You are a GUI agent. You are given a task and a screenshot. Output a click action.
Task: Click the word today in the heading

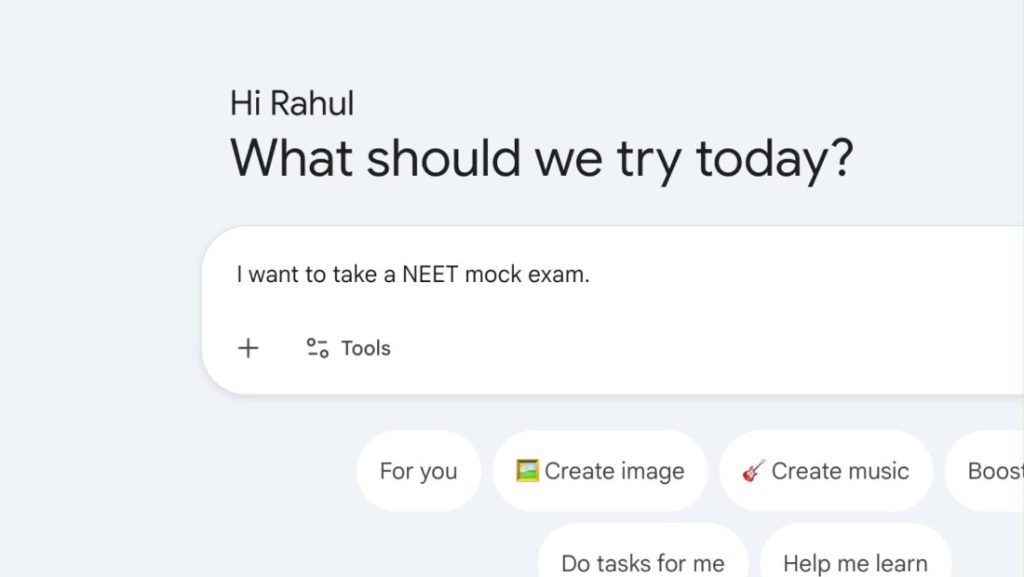click(773, 158)
